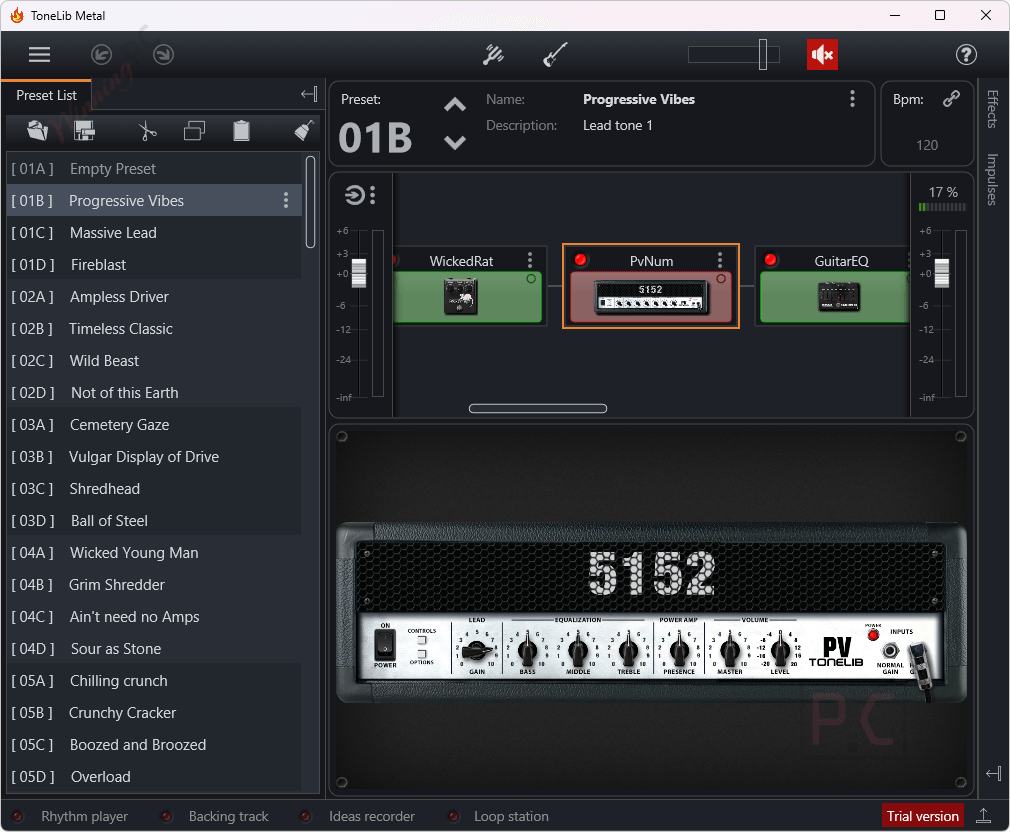
Task: Toggle GuitarEQ red power LED
Action: pos(770,260)
